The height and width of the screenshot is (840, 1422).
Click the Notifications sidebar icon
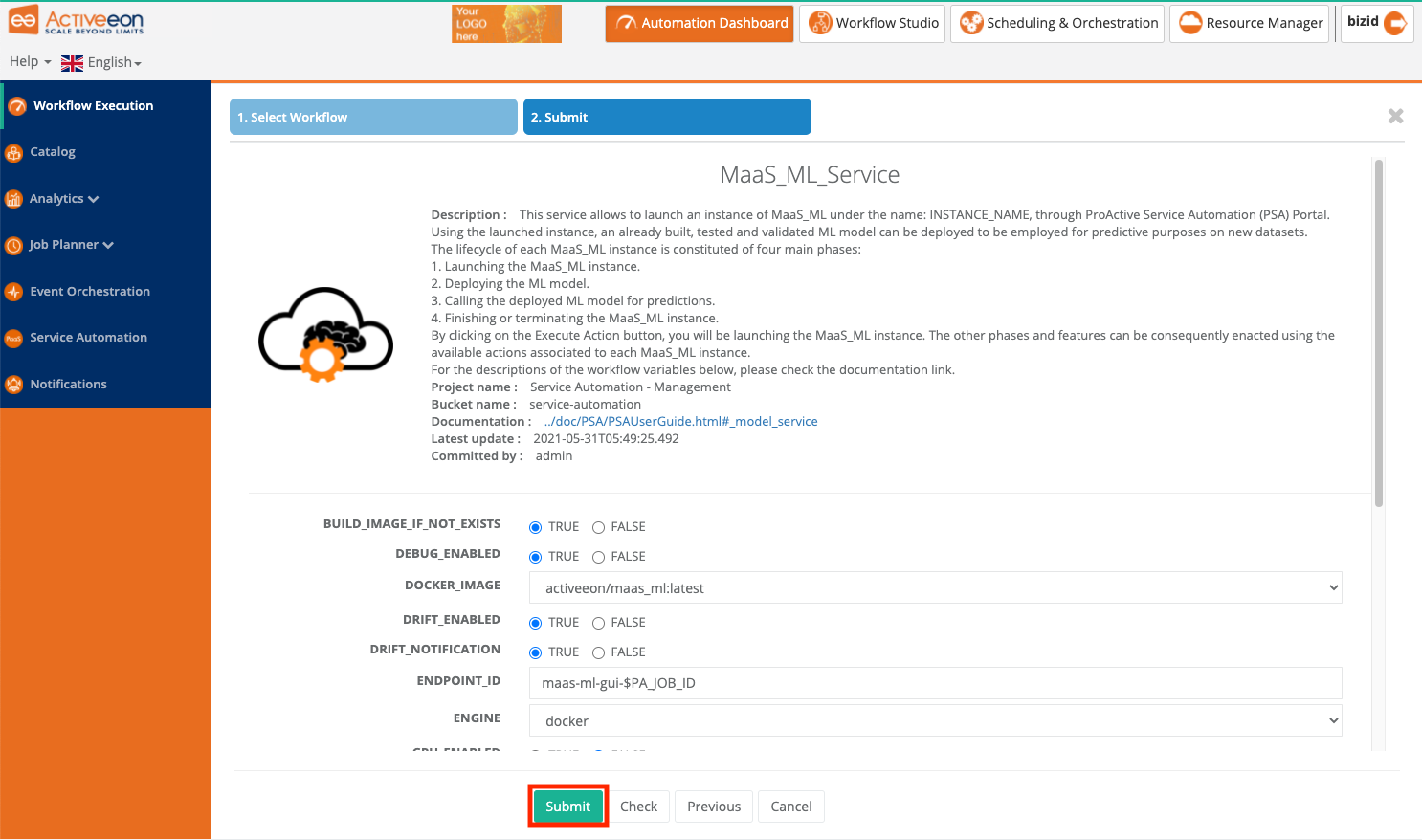(x=13, y=385)
